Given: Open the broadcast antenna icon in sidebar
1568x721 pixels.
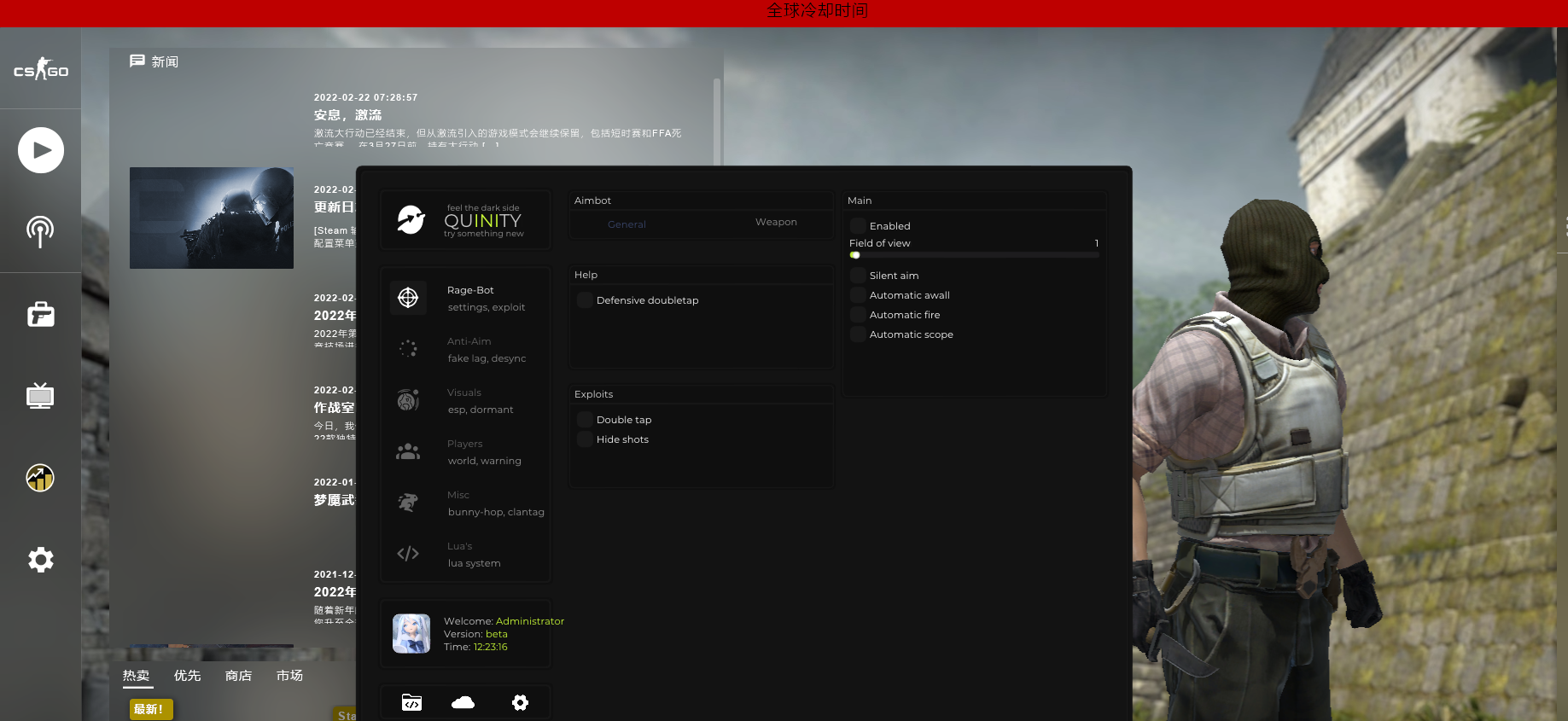Looking at the screenshot, I should coord(40,230).
